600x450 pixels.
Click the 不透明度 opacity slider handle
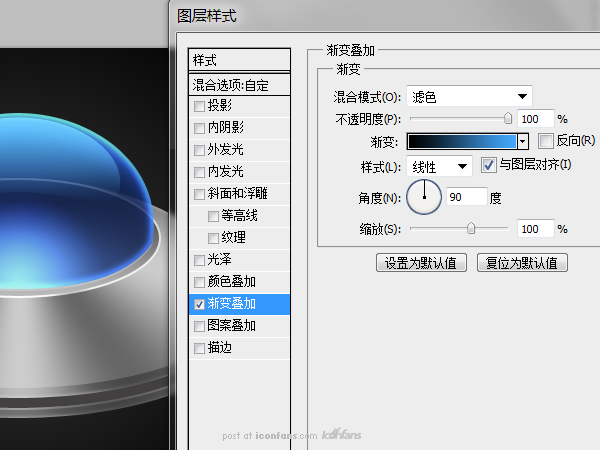click(x=508, y=118)
